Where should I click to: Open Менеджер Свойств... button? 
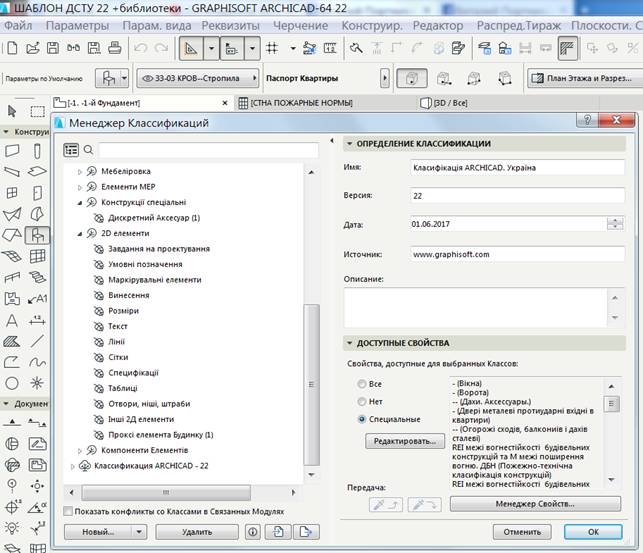[x=535, y=504]
